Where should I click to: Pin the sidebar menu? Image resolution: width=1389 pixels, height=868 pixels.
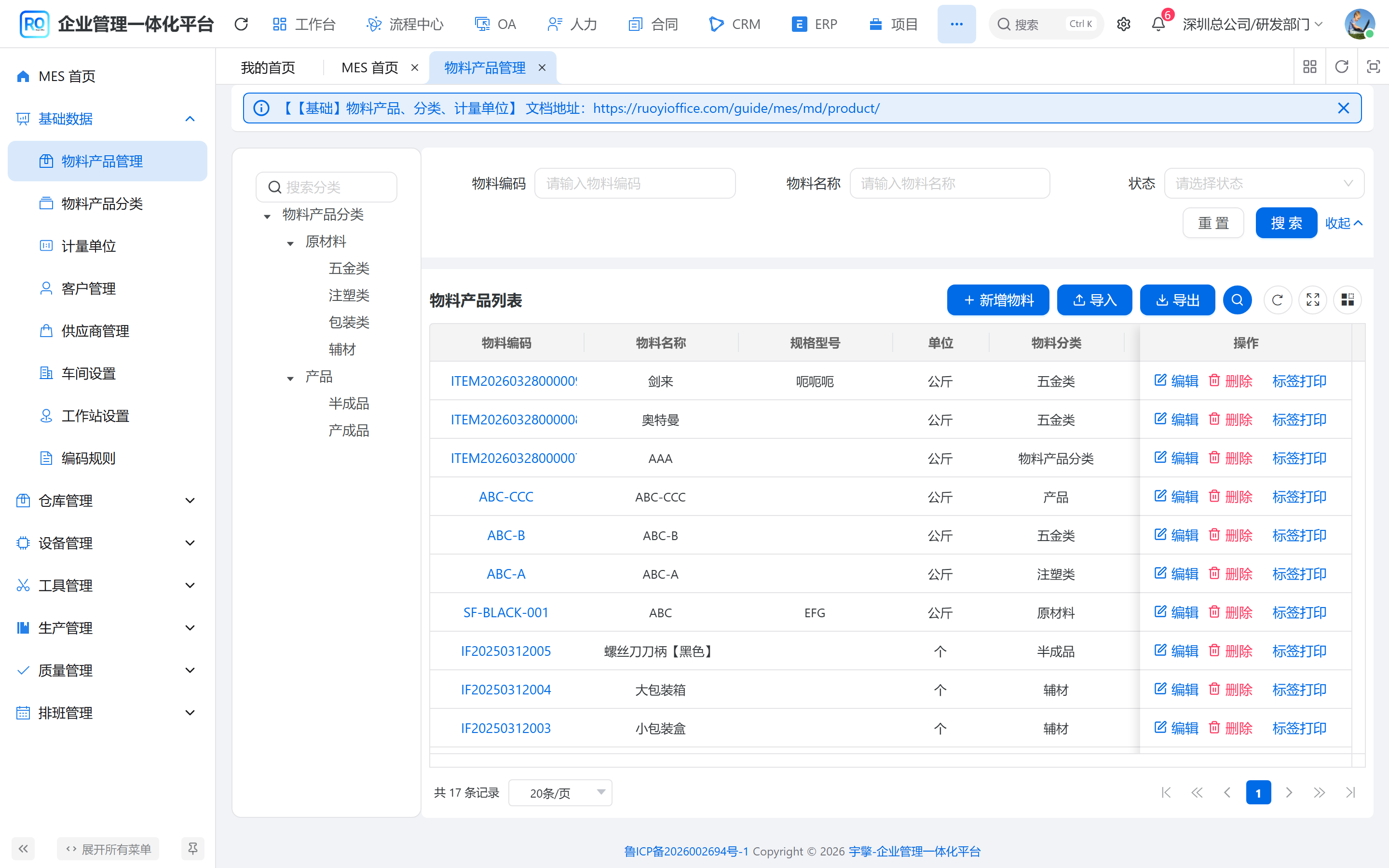(193, 849)
